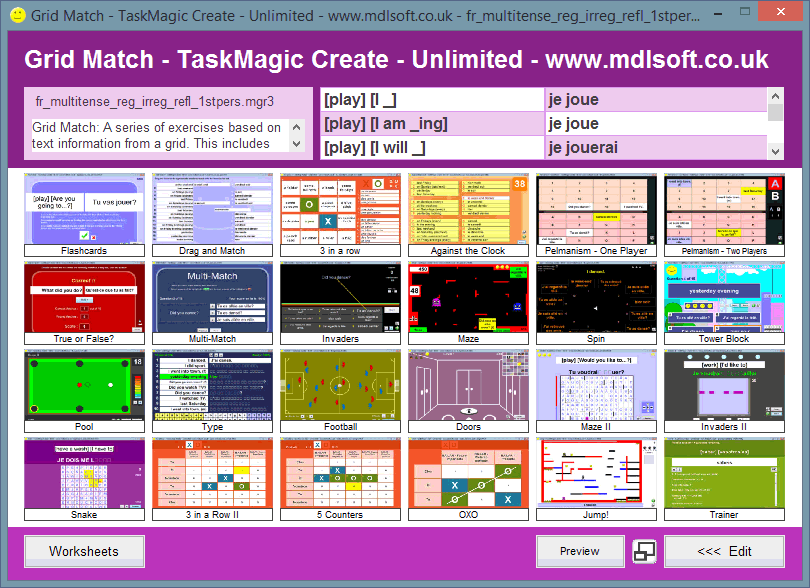Screen dimensions: 810x588
Task: Play the Pool game
Action: point(84,391)
